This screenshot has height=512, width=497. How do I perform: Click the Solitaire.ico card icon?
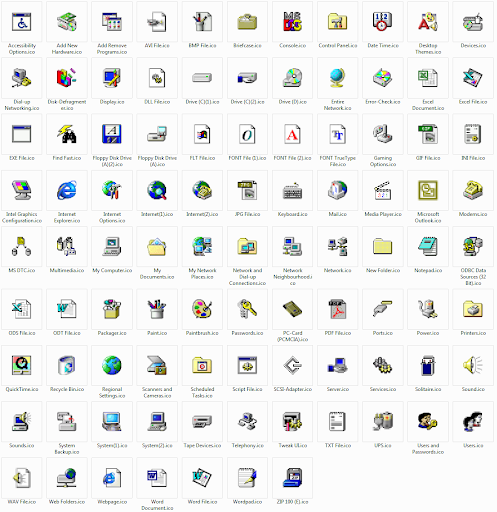[428, 366]
